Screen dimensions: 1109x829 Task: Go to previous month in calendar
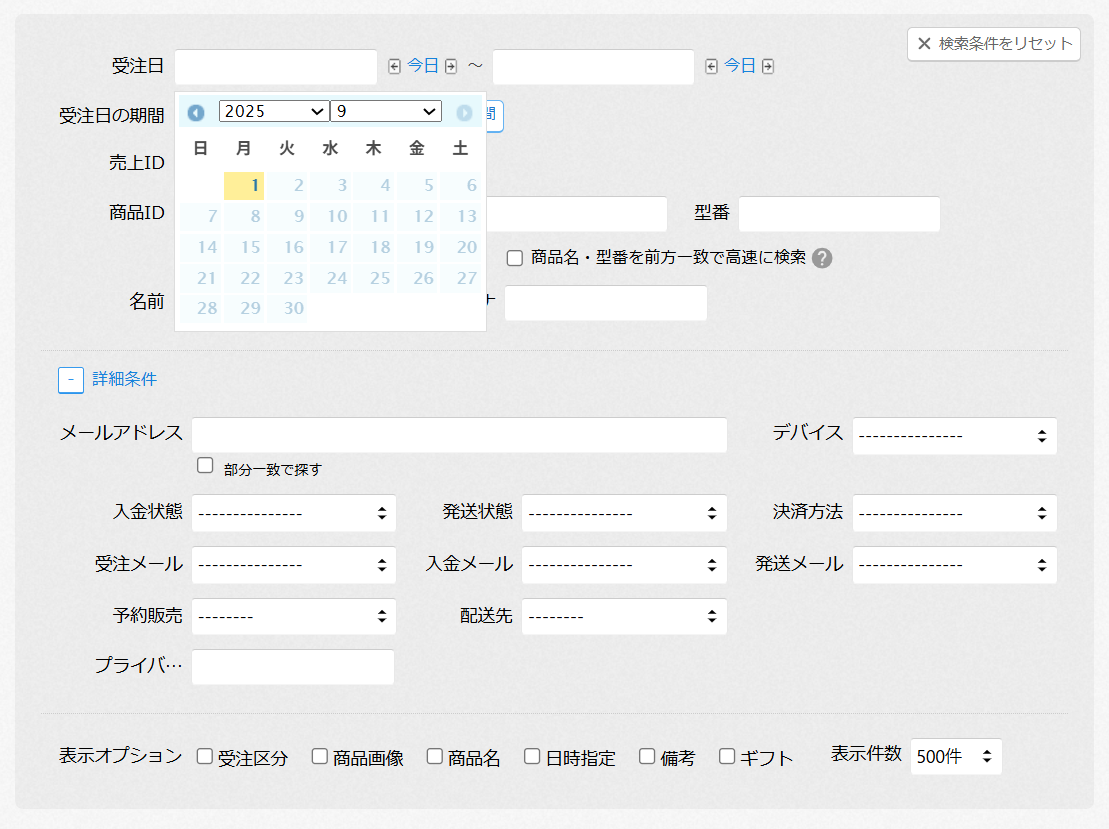click(x=196, y=113)
